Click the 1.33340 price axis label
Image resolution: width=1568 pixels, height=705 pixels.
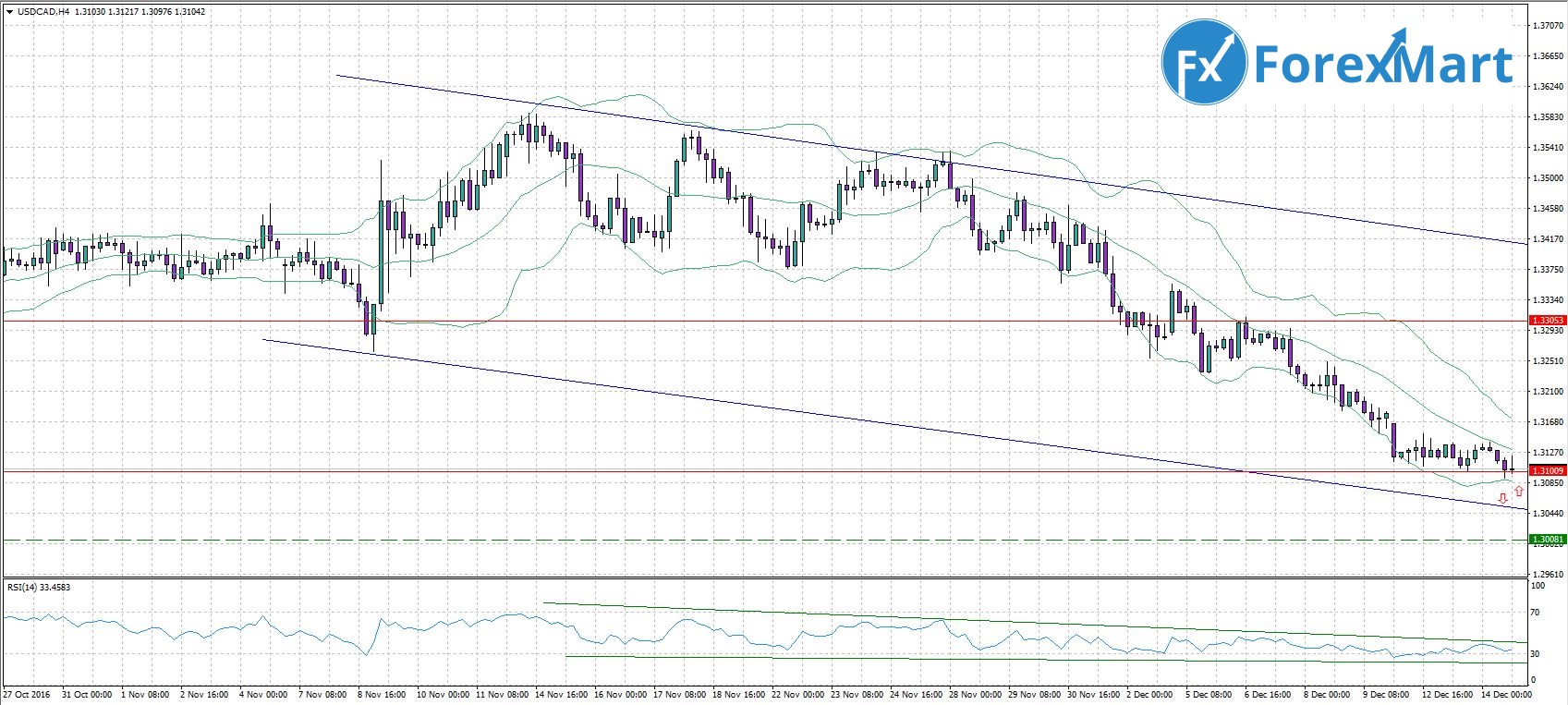pyautogui.click(x=1548, y=299)
